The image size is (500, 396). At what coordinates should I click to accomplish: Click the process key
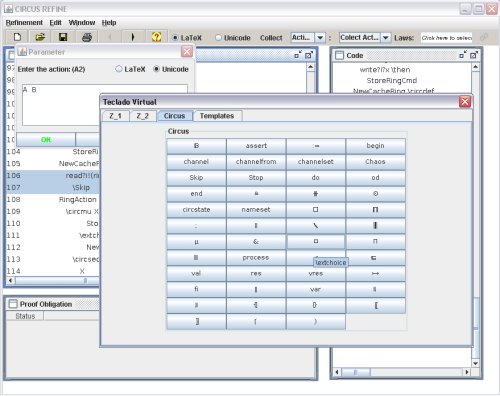pos(256,258)
